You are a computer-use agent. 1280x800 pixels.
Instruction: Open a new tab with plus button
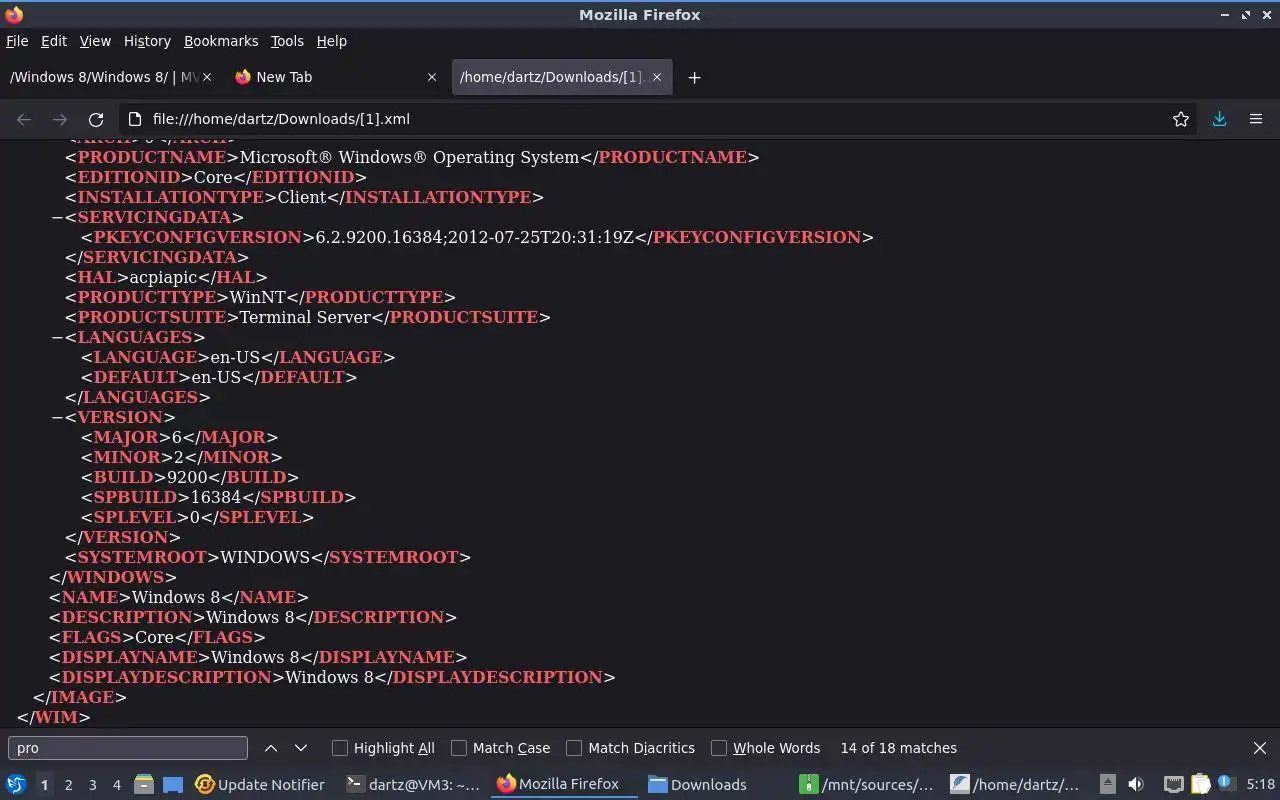point(694,77)
